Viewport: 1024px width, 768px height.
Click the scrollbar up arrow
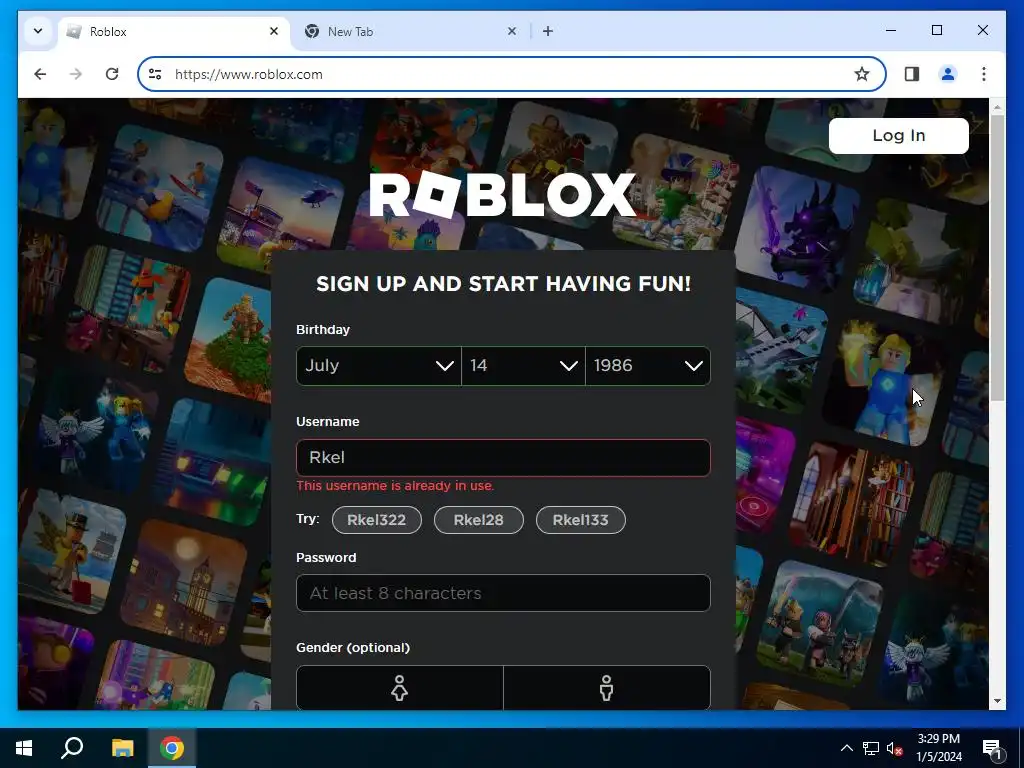pos(997,106)
